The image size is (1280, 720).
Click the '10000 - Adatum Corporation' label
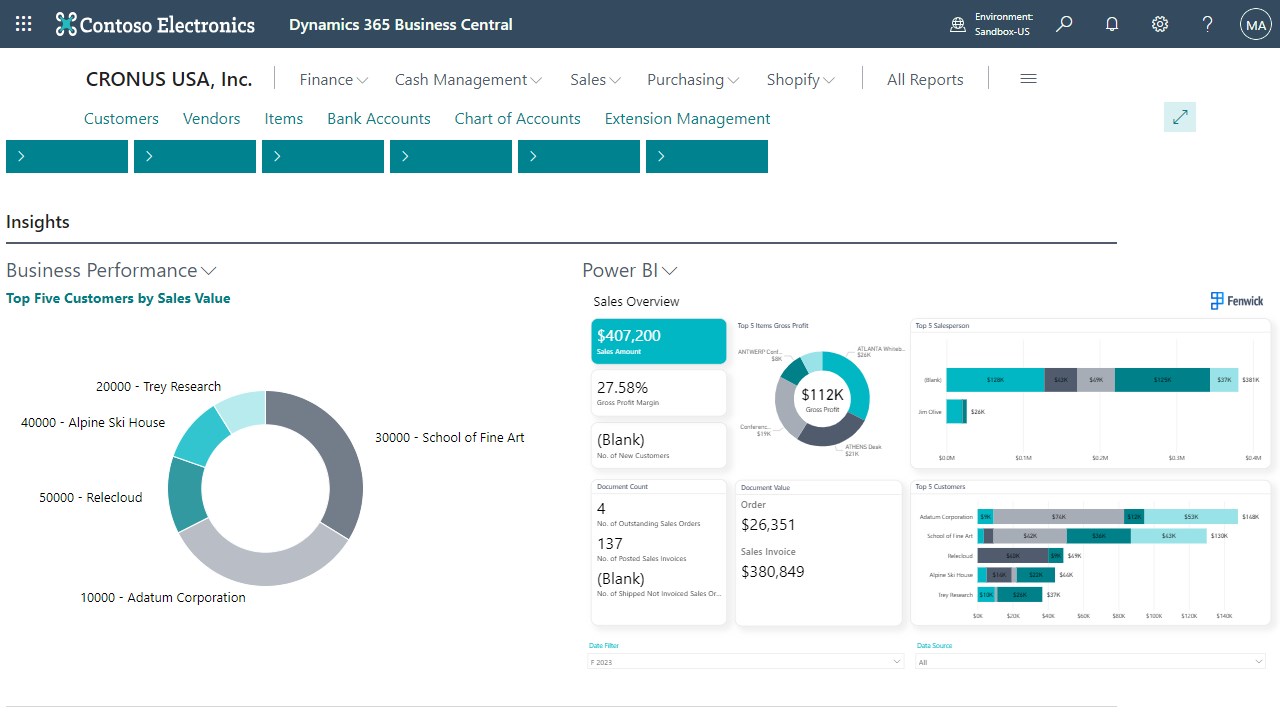163,597
